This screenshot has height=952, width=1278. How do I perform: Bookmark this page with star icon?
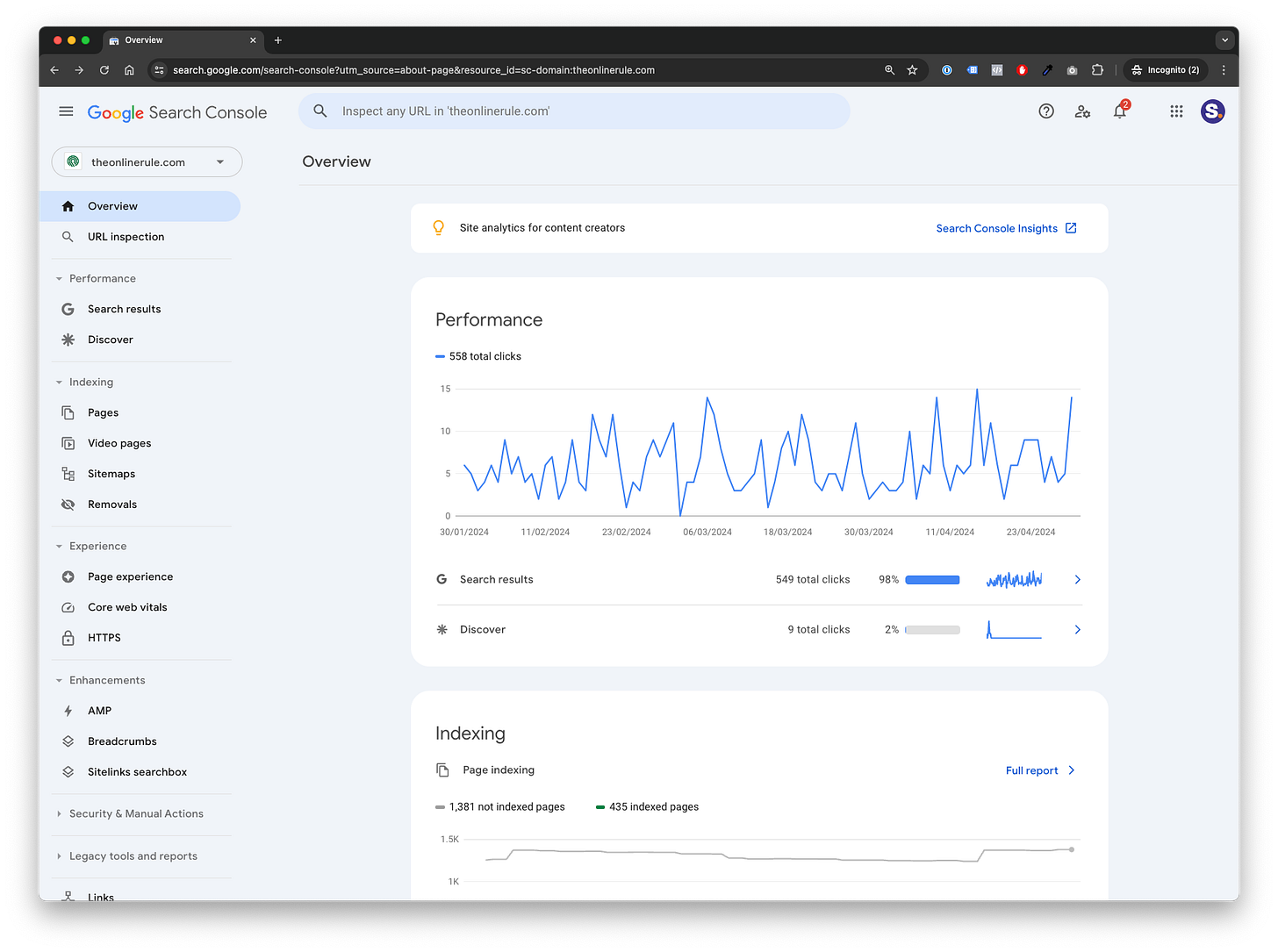point(912,70)
